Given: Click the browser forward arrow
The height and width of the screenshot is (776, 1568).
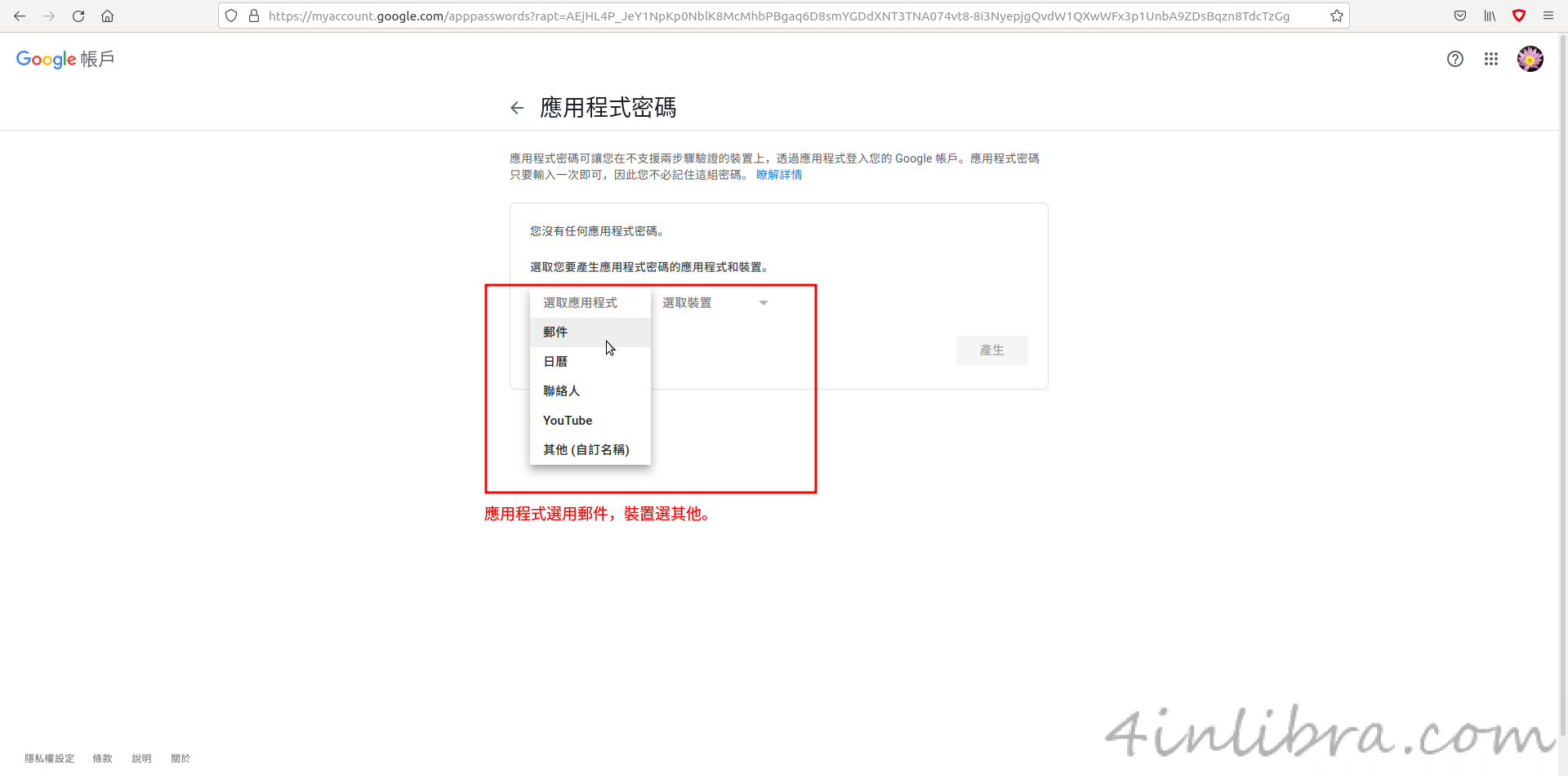Looking at the screenshot, I should click(x=49, y=16).
